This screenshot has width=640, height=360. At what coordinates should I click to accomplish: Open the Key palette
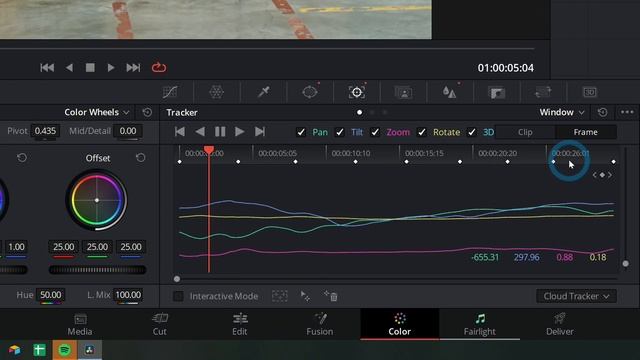tap(497, 92)
